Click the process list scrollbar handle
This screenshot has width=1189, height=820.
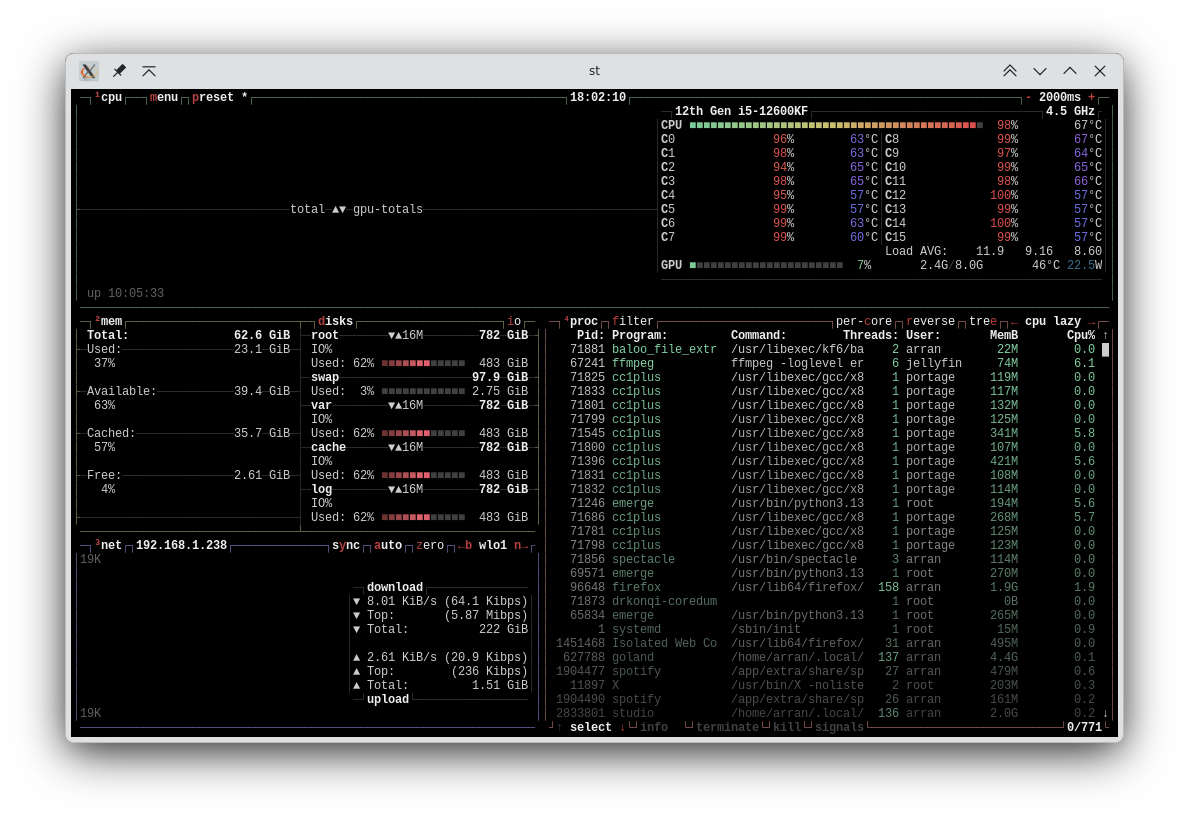tap(1106, 350)
